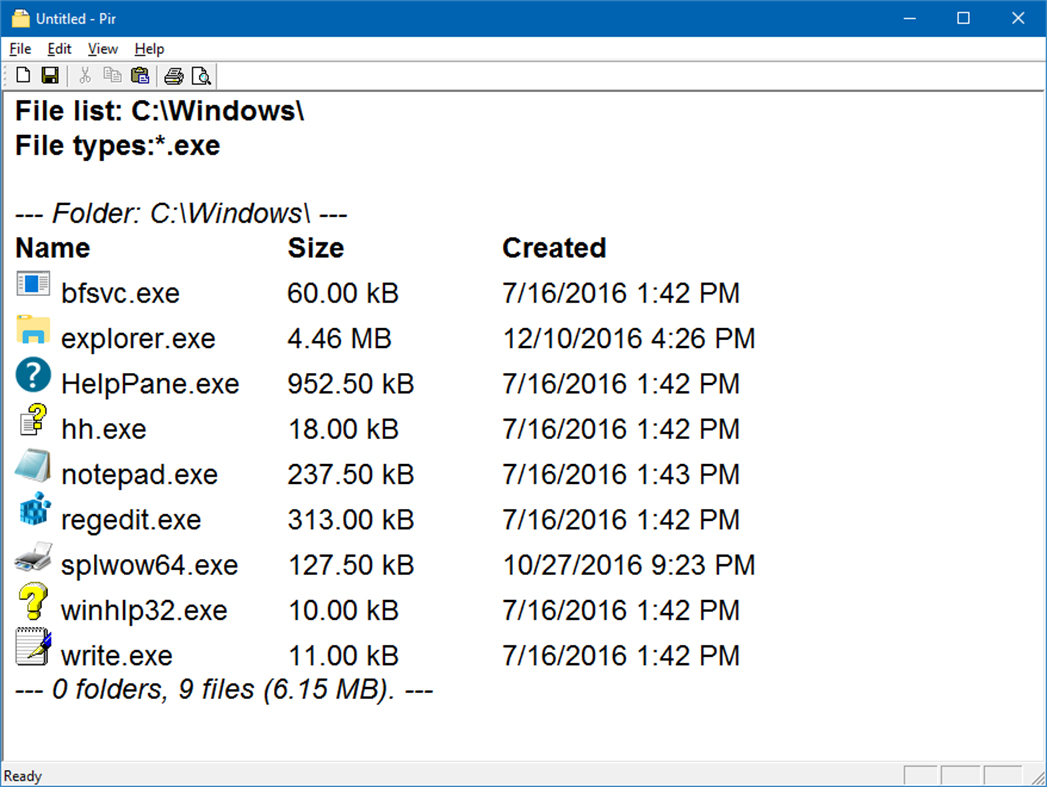Click the HelpPane.exe question mark icon

point(33,374)
